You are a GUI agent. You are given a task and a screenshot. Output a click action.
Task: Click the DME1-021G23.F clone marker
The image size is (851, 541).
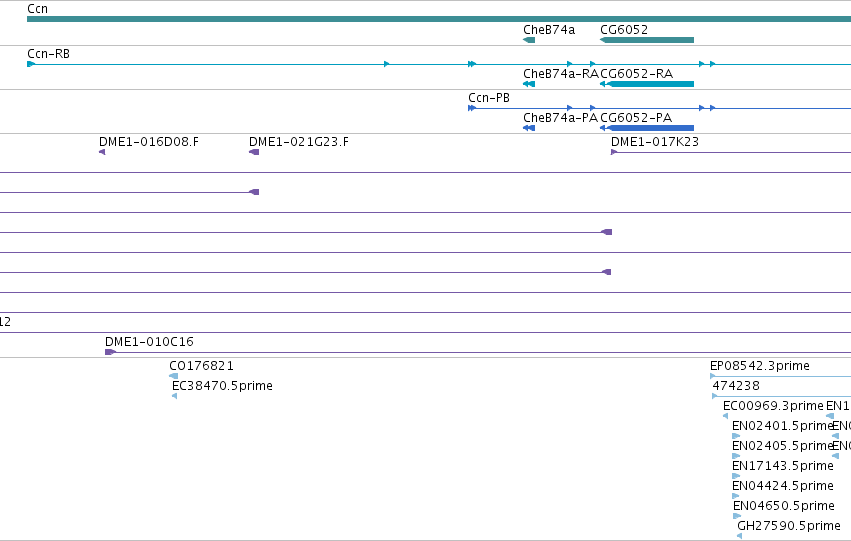tap(254, 152)
